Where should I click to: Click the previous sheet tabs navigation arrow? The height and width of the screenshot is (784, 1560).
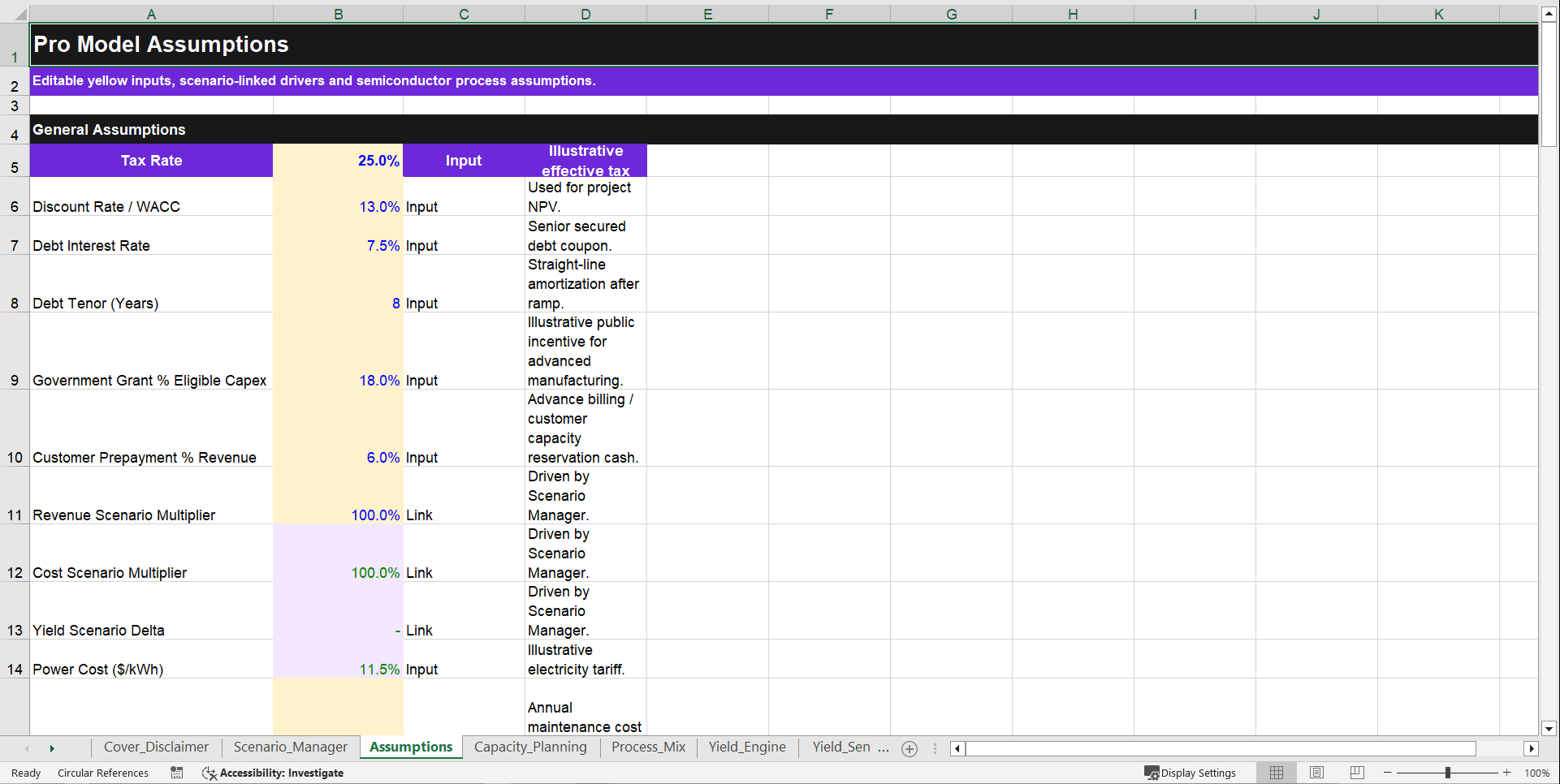click(x=27, y=748)
